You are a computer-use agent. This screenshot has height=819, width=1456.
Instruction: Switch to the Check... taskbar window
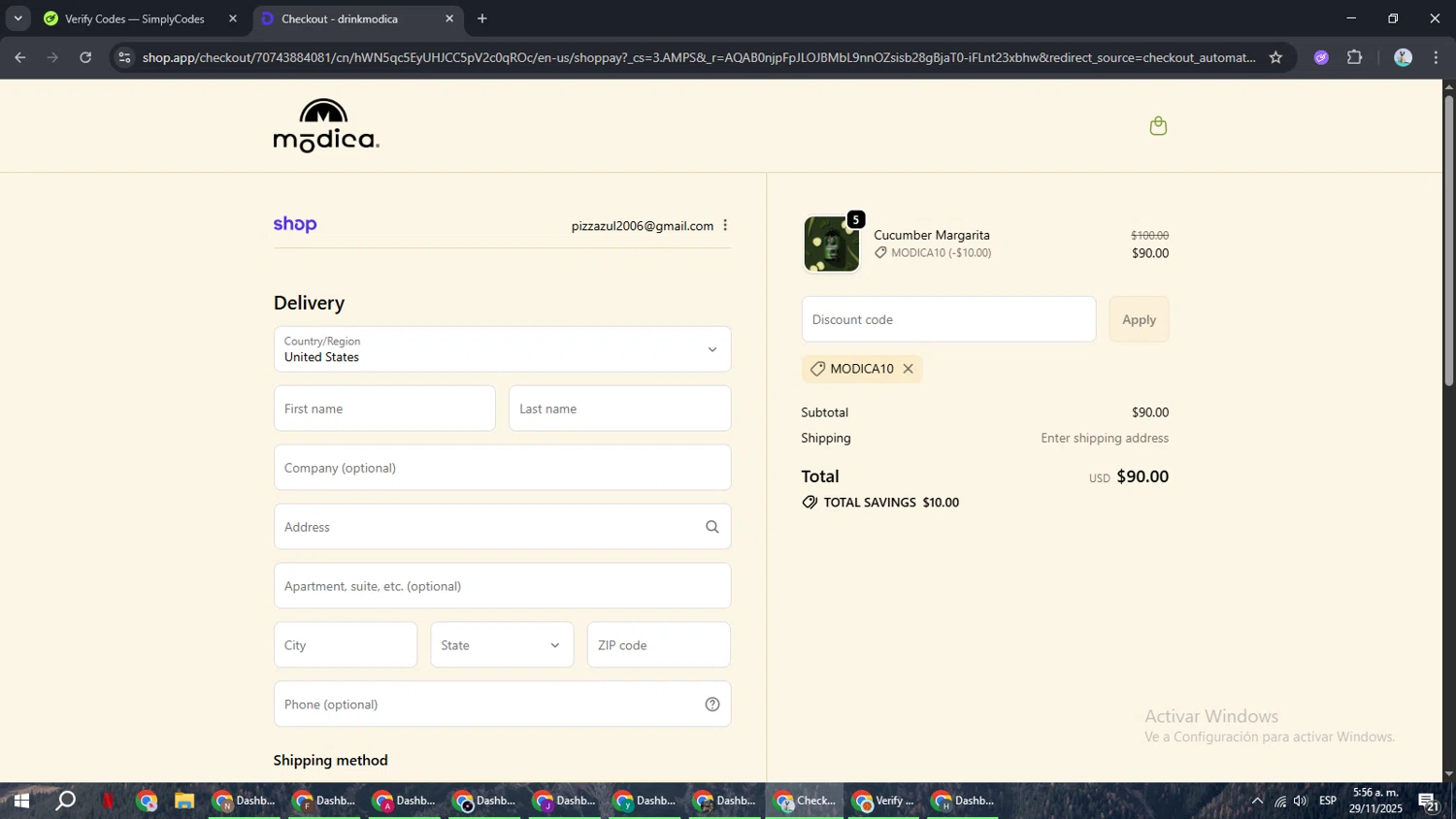[x=805, y=802]
